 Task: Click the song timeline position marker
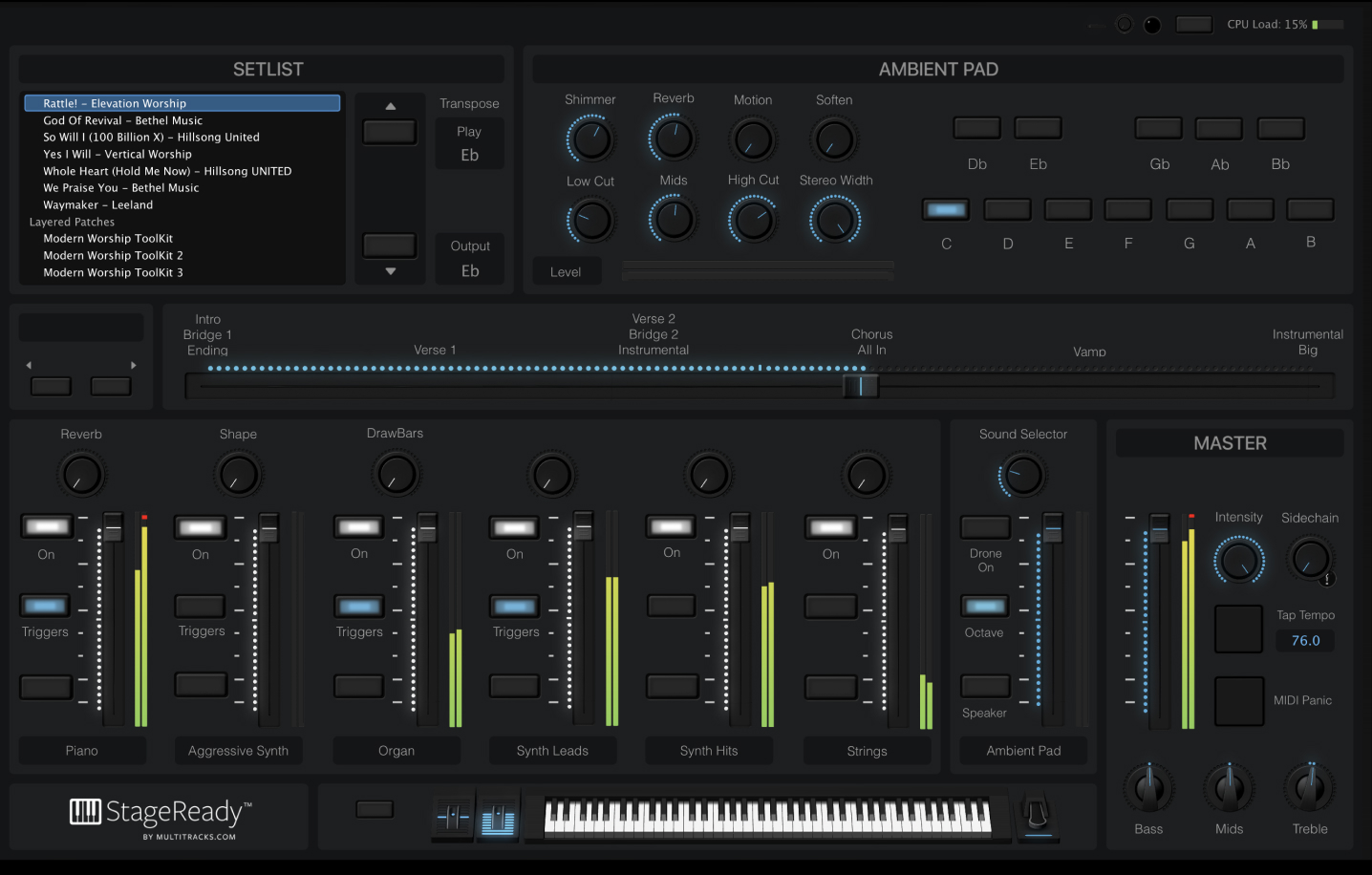(x=859, y=385)
